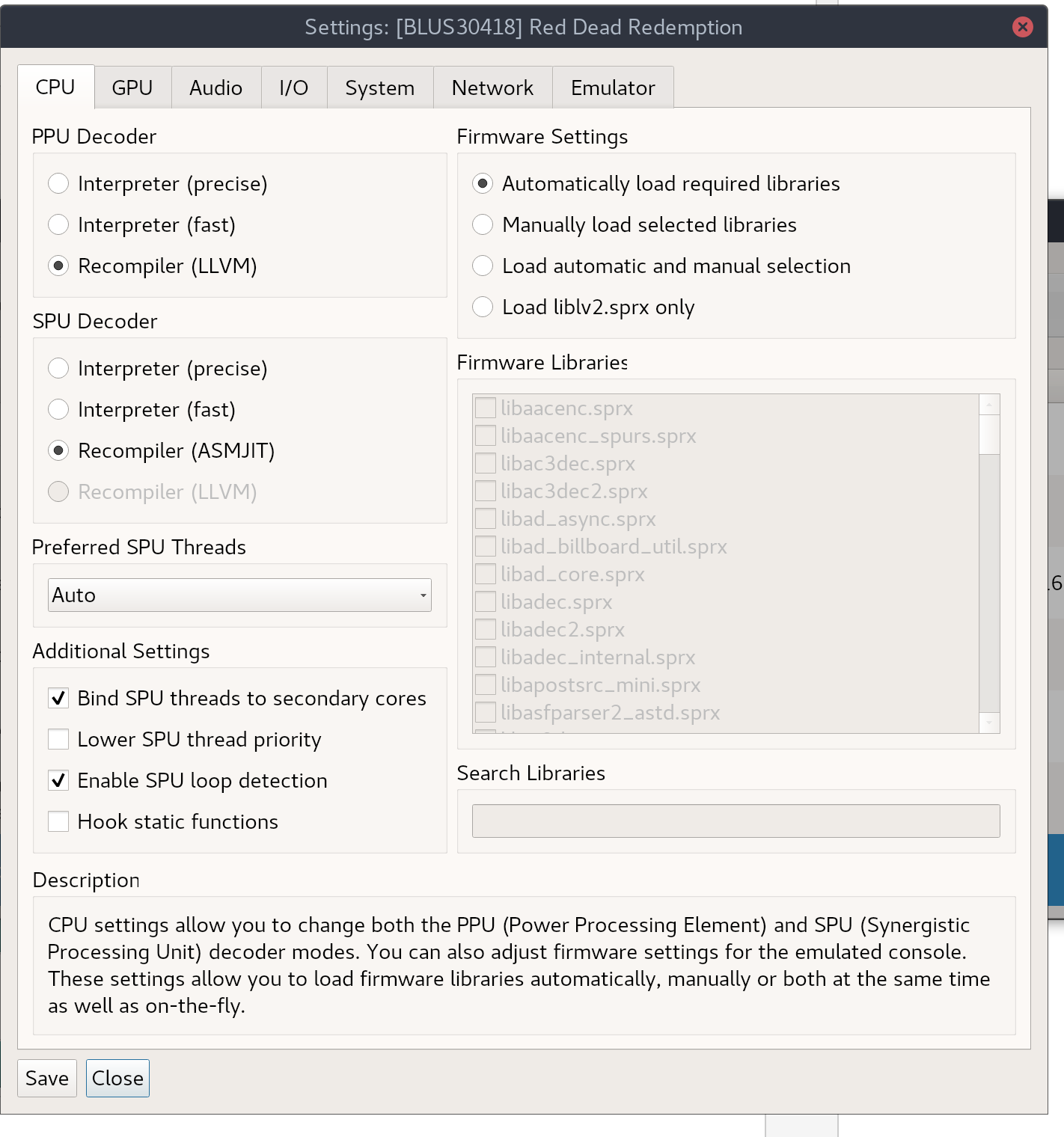
Task: Switch to the Emulator tab
Action: point(613,88)
